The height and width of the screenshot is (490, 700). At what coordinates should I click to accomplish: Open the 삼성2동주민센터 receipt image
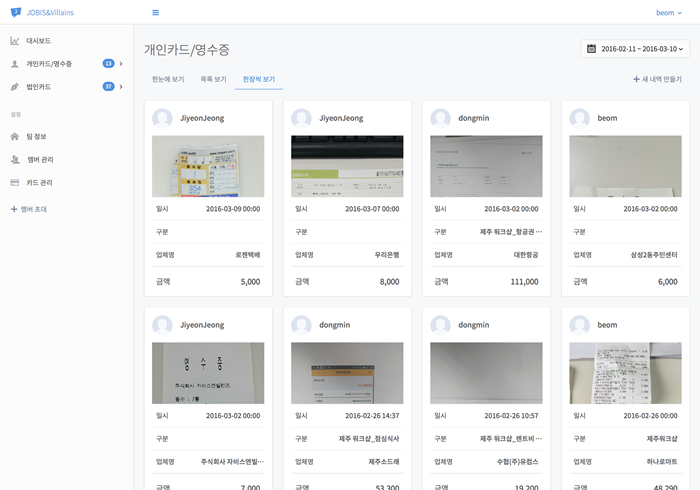point(625,166)
